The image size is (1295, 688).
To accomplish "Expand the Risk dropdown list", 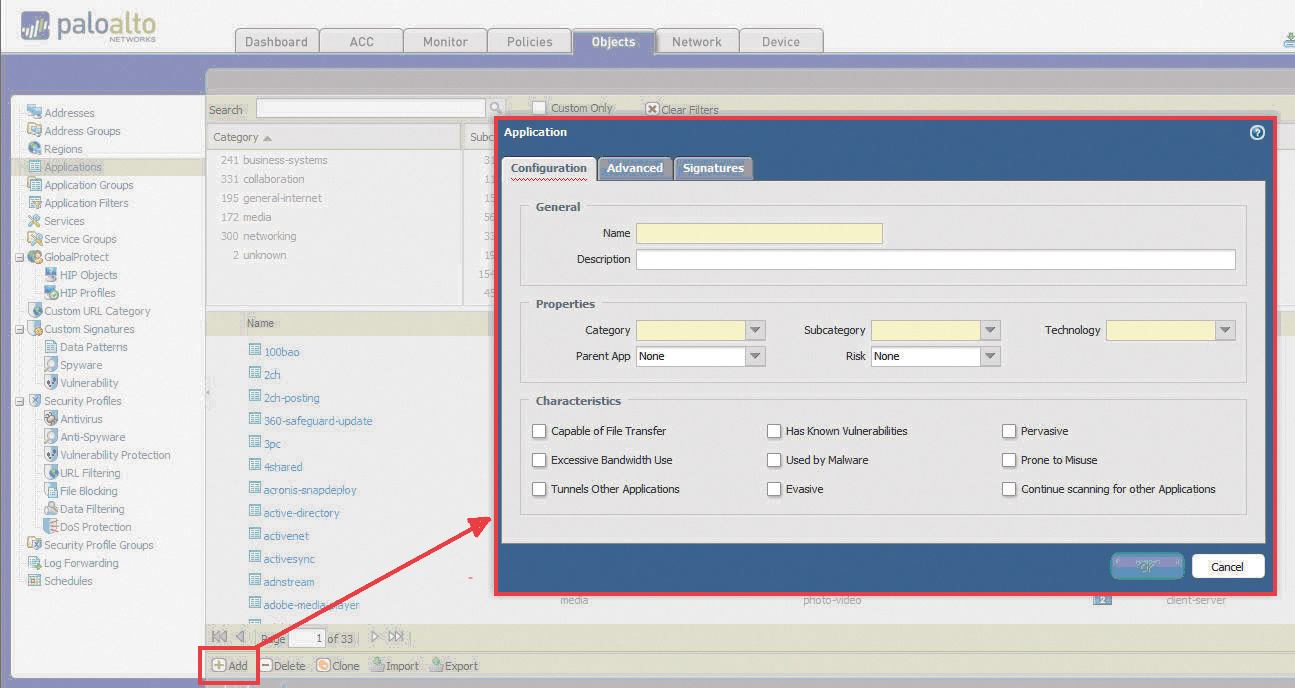I will (990, 356).
